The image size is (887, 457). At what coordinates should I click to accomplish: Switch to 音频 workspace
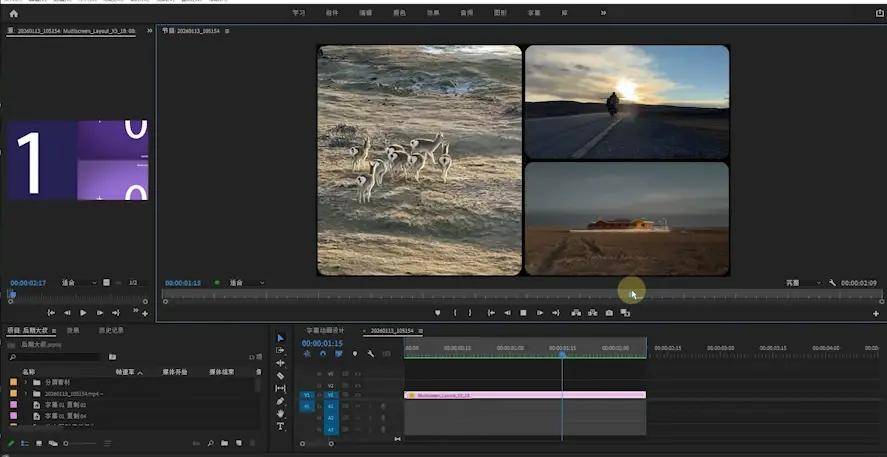tap(467, 12)
